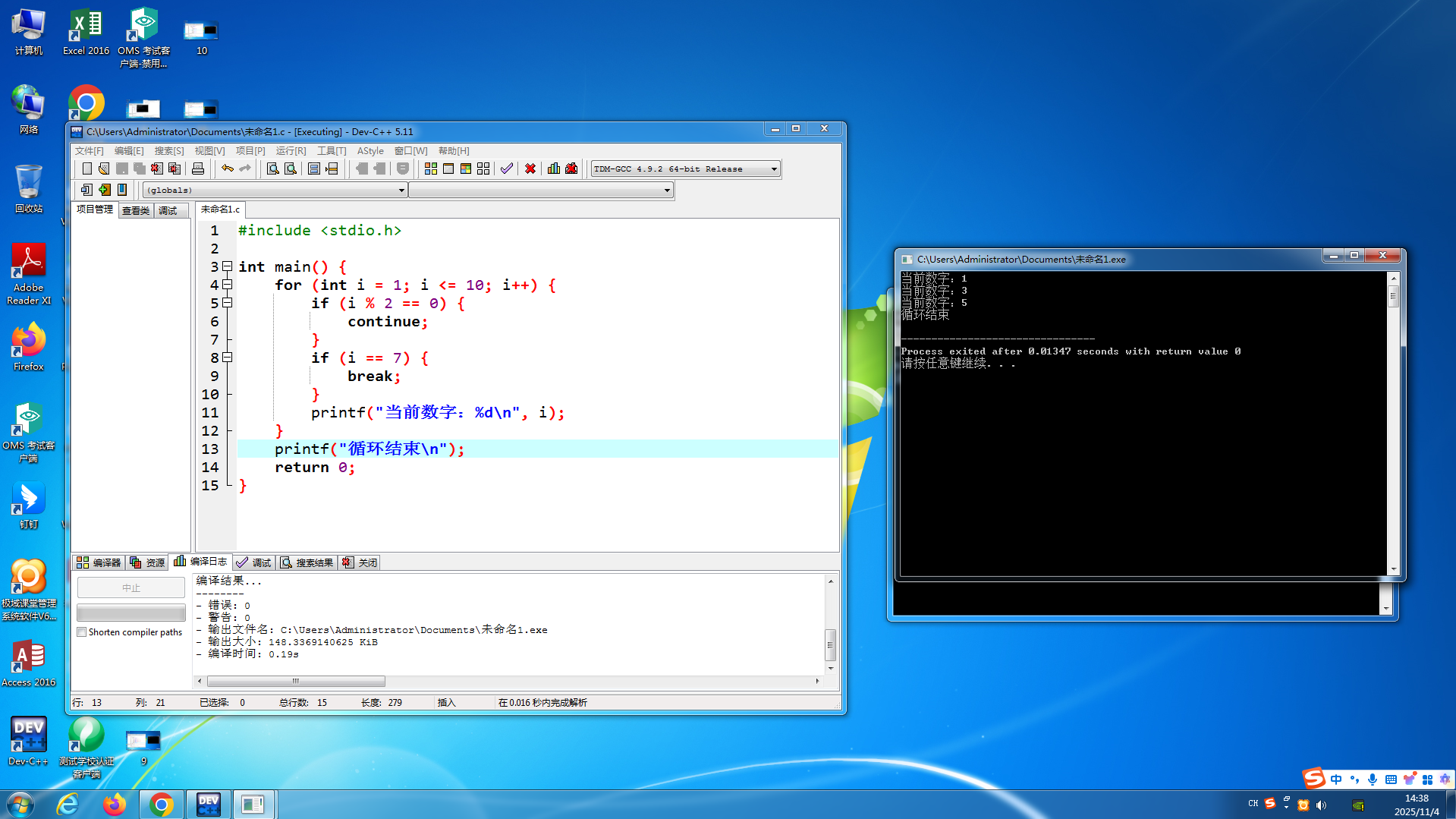The width and height of the screenshot is (1456, 819).
Task: Open the TDM-GCC compiler selection dropdown
Action: point(686,169)
